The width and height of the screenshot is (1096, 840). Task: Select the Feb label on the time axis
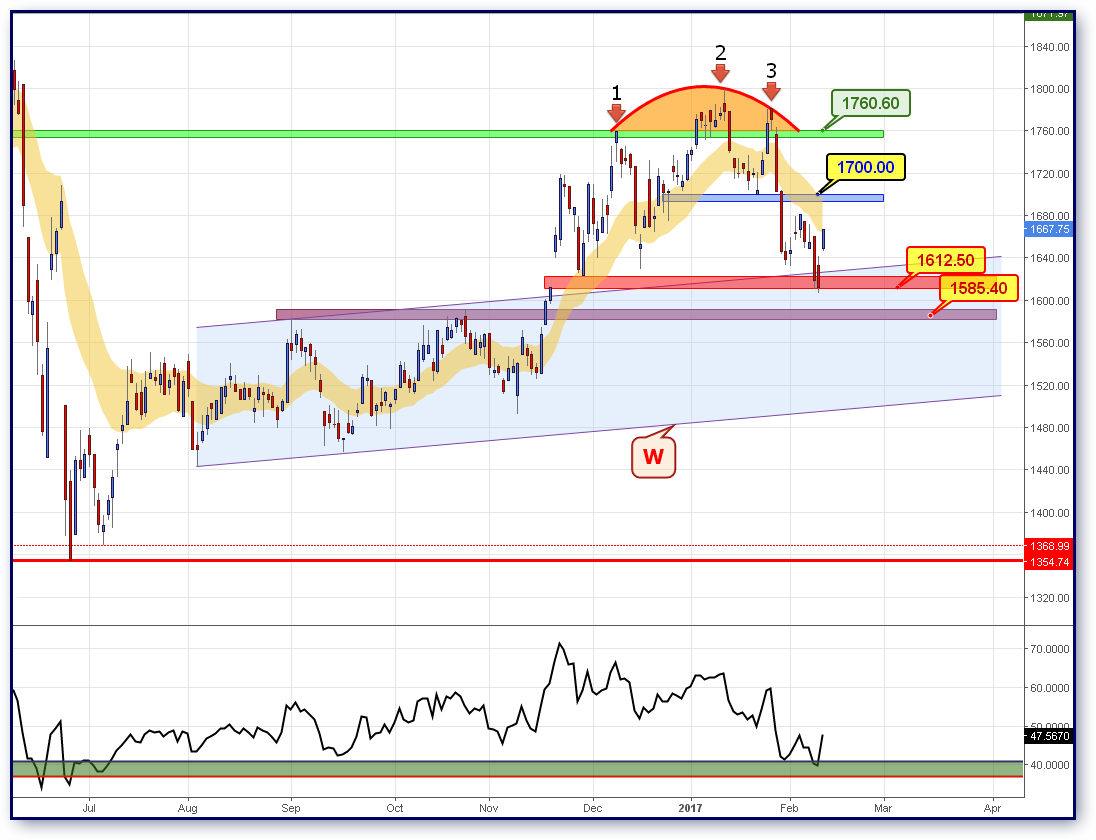point(789,808)
